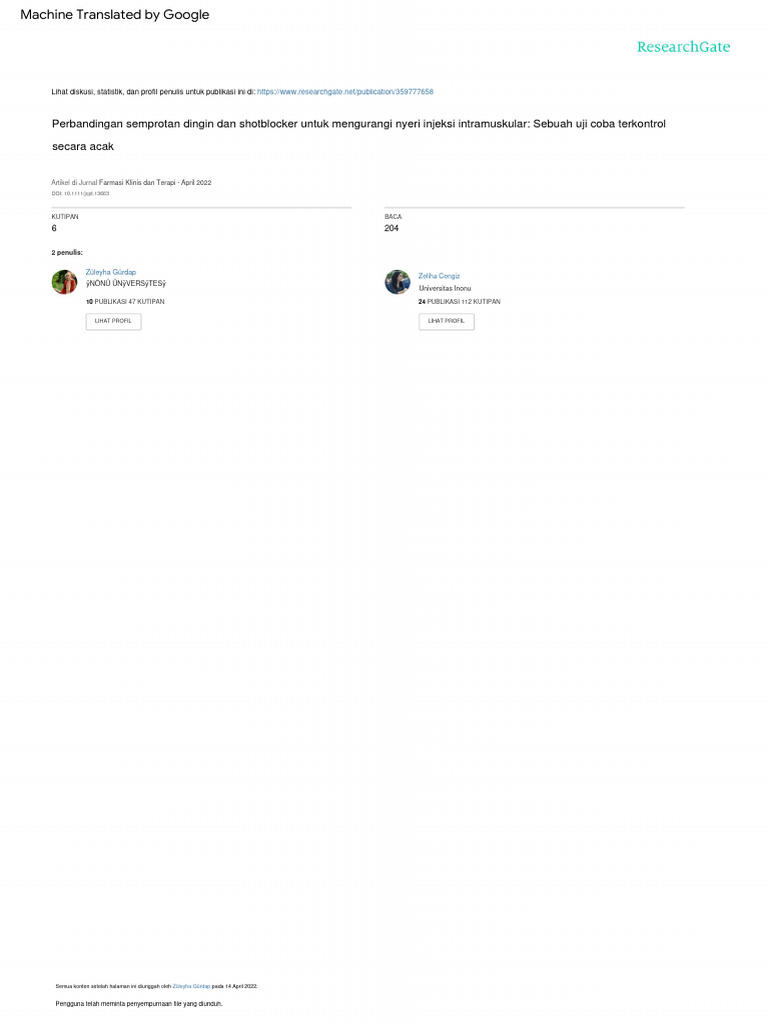Image resolution: width=768 pixels, height=1024 pixels.
Task: Click the Machine Translated by Google header
Action: pyautogui.click(x=115, y=14)
